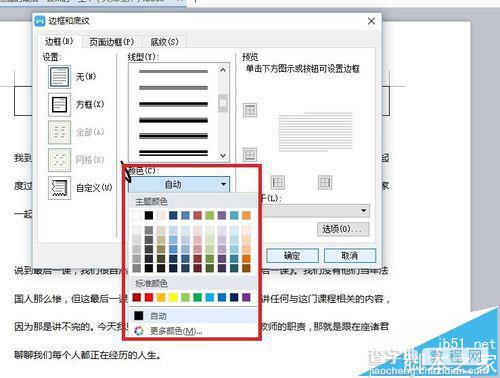This screenshot has width=500, height=378.
Task: Switch to the 底纹(S) tab
Action: pos(164,42)
